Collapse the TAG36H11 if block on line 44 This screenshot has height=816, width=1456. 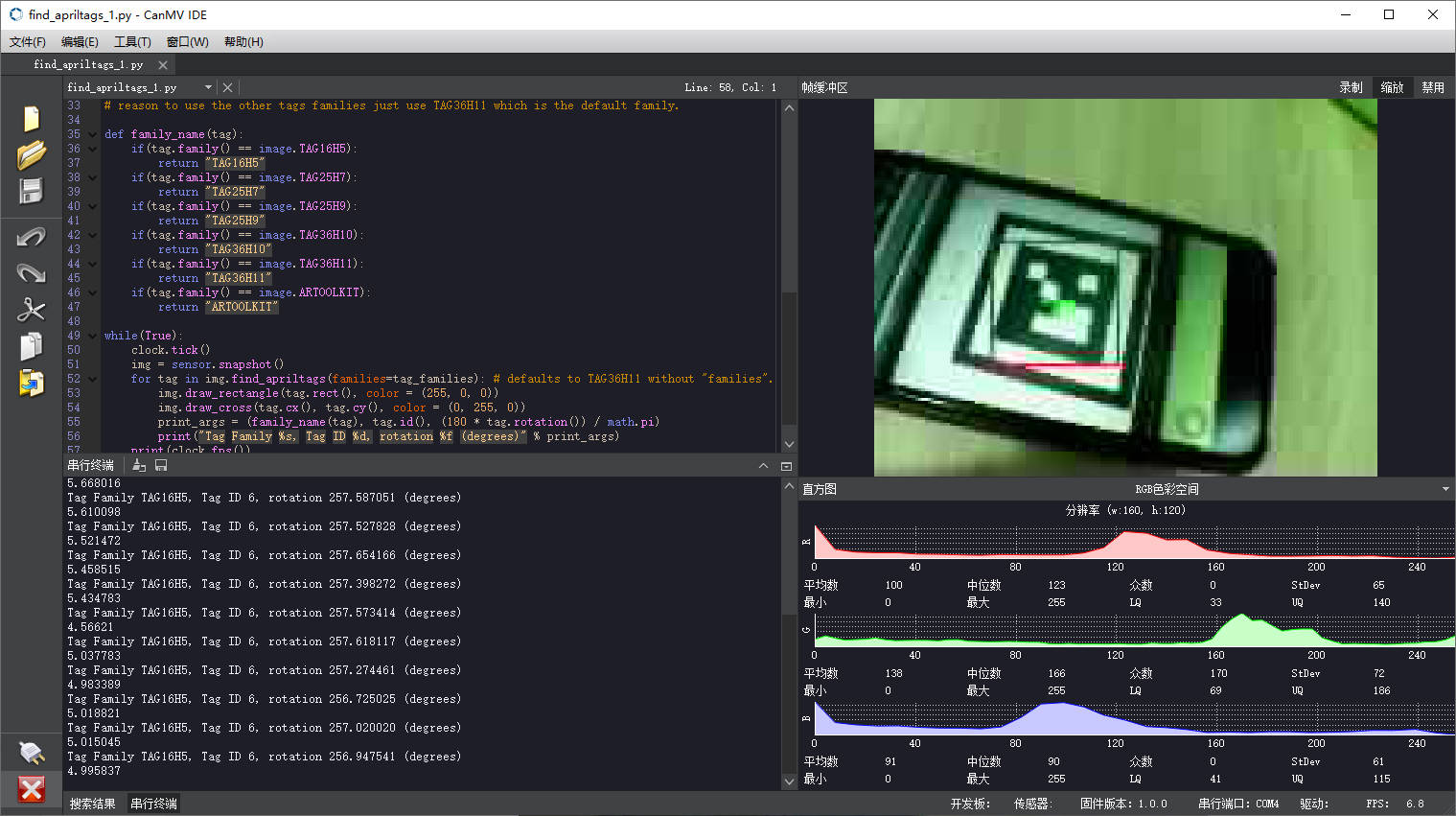point(93,264)
